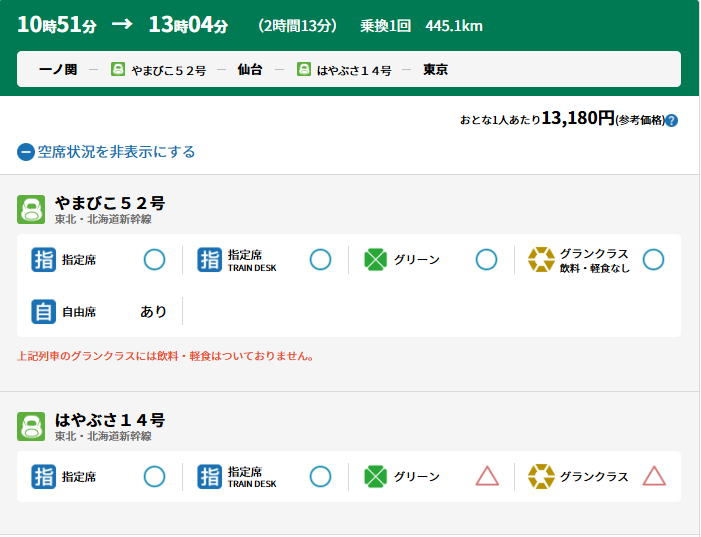Click the Hayabusa 14 train icon in route bar
Image resolution: width=701 pixels, height=537 pixels.
(303, 70)
